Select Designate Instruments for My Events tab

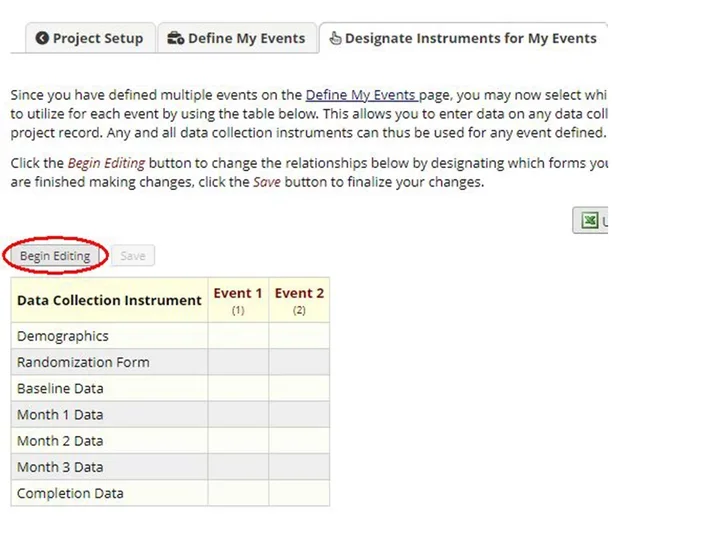[x=463, y=39]
